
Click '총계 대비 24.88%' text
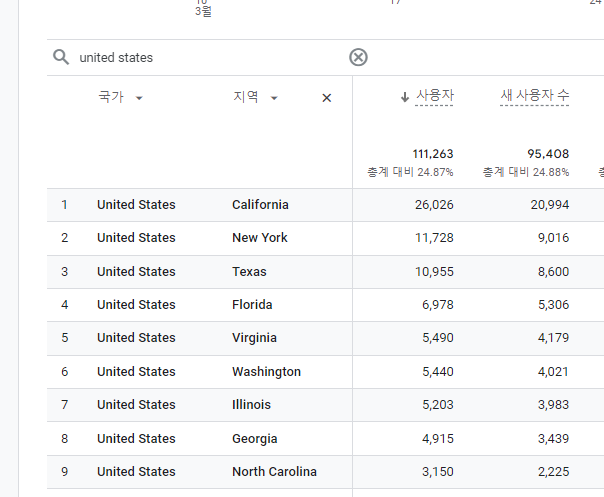coord(526,172)
